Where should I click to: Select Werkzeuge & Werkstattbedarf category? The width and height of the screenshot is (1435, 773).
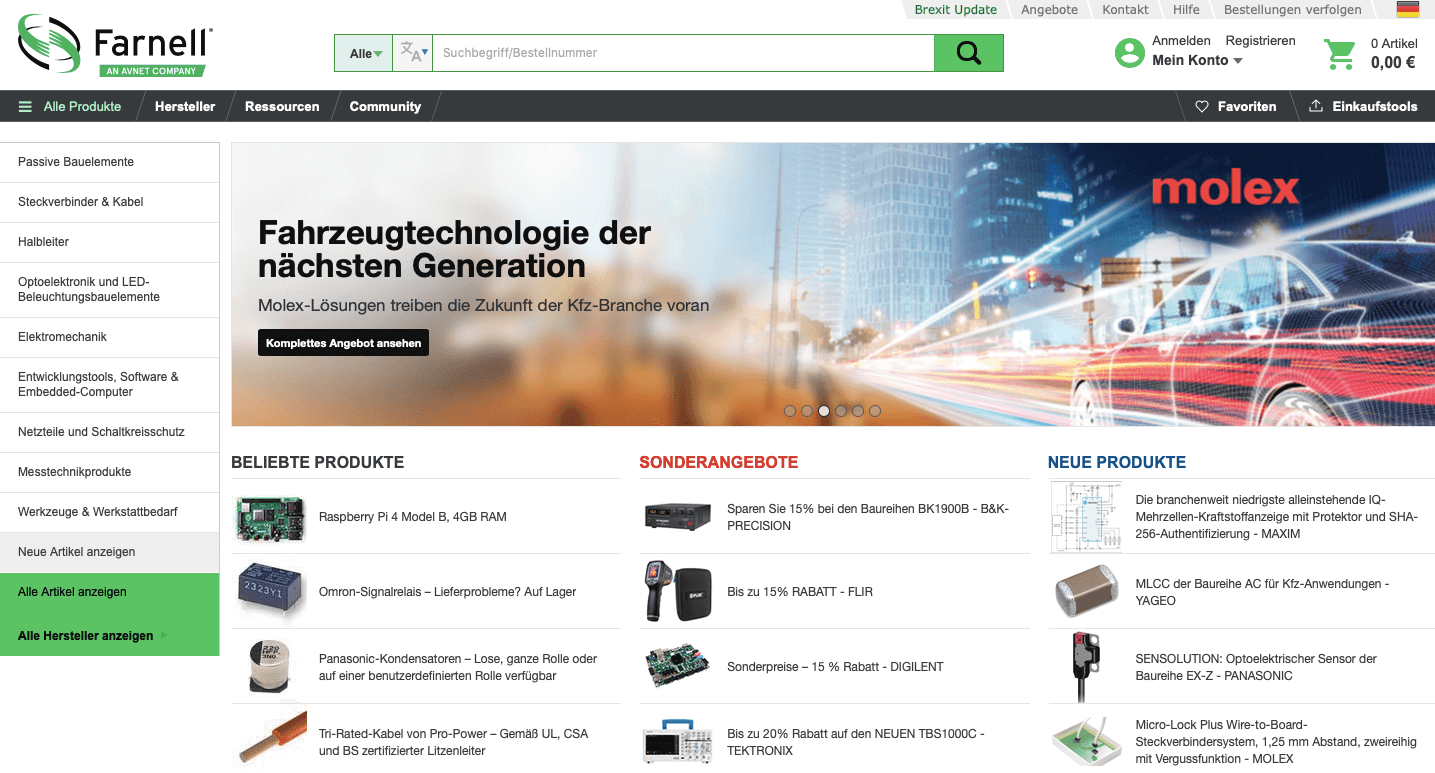coord(109,512)
